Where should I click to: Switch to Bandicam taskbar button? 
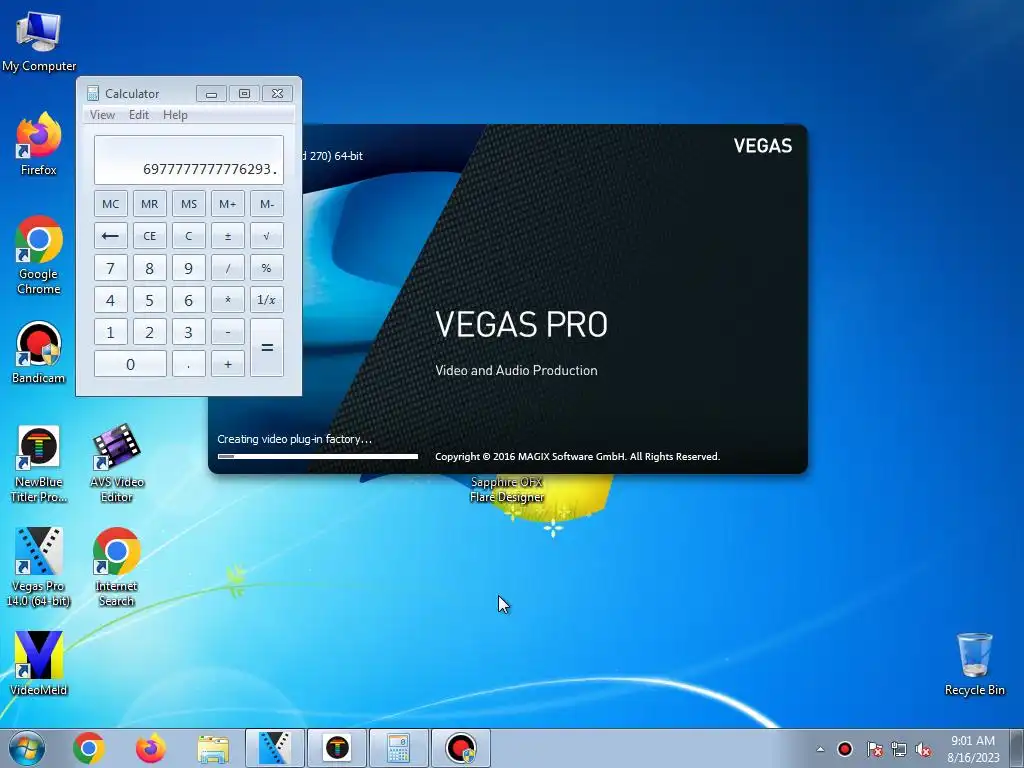[x=461, y=748]
